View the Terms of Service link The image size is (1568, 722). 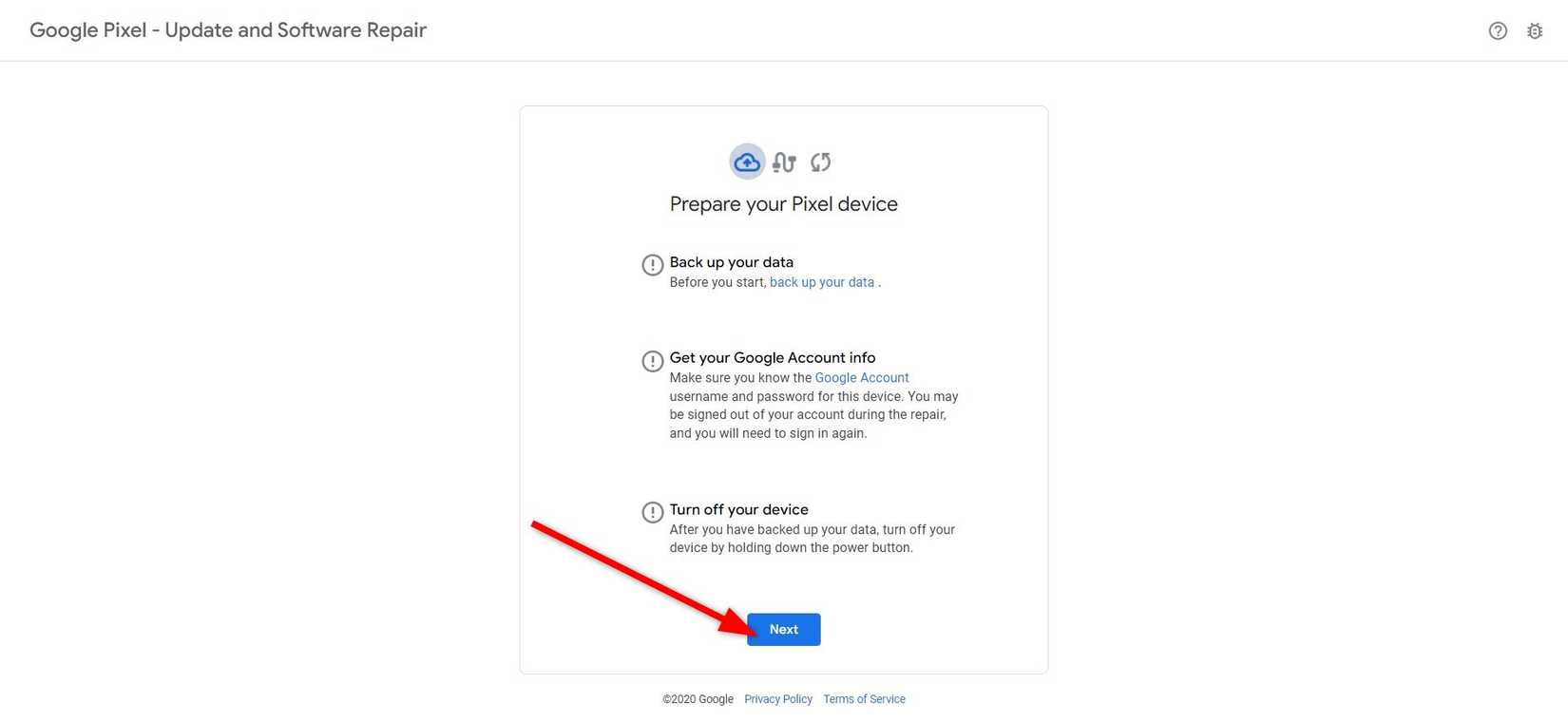point(864,699)
